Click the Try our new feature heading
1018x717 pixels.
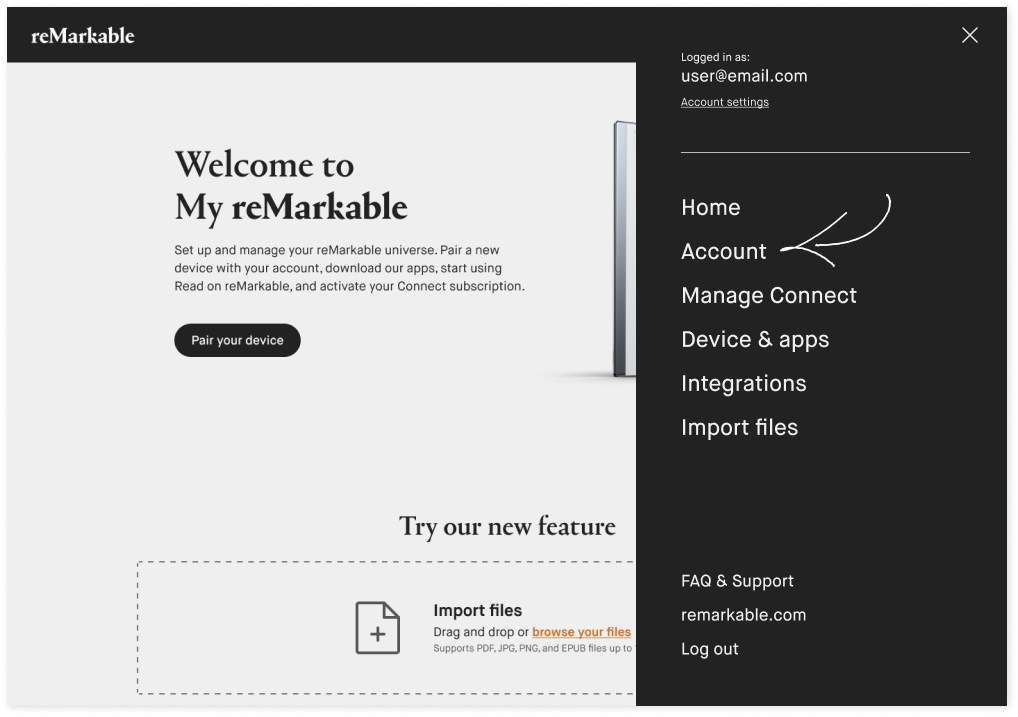pos(507,526)
